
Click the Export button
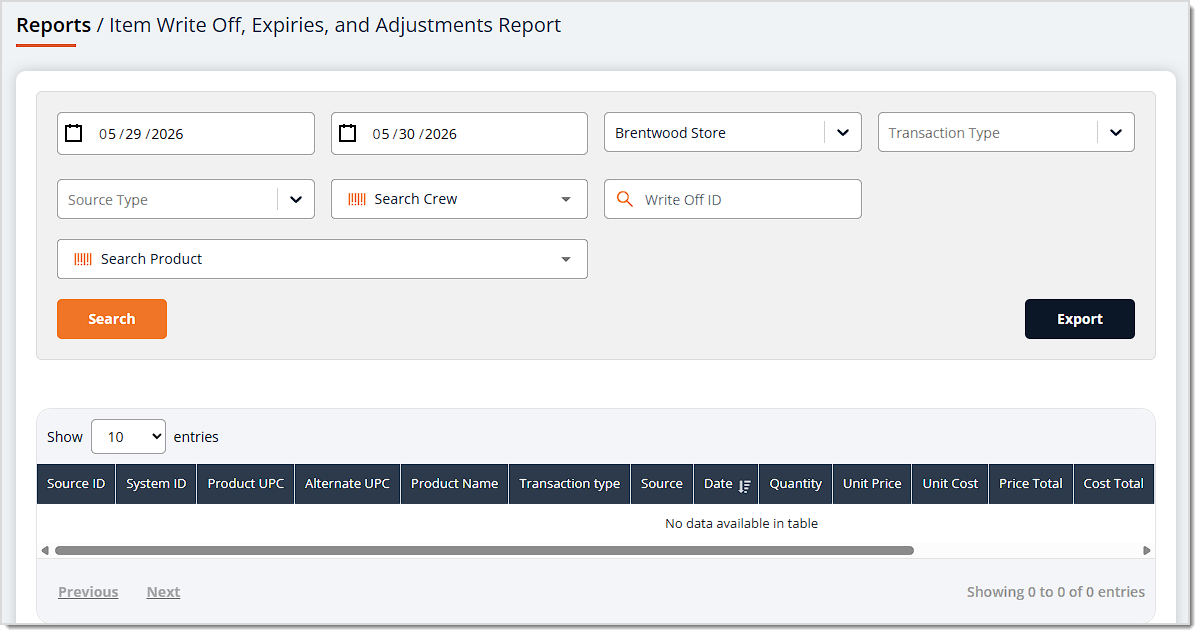click(1080, 319)
